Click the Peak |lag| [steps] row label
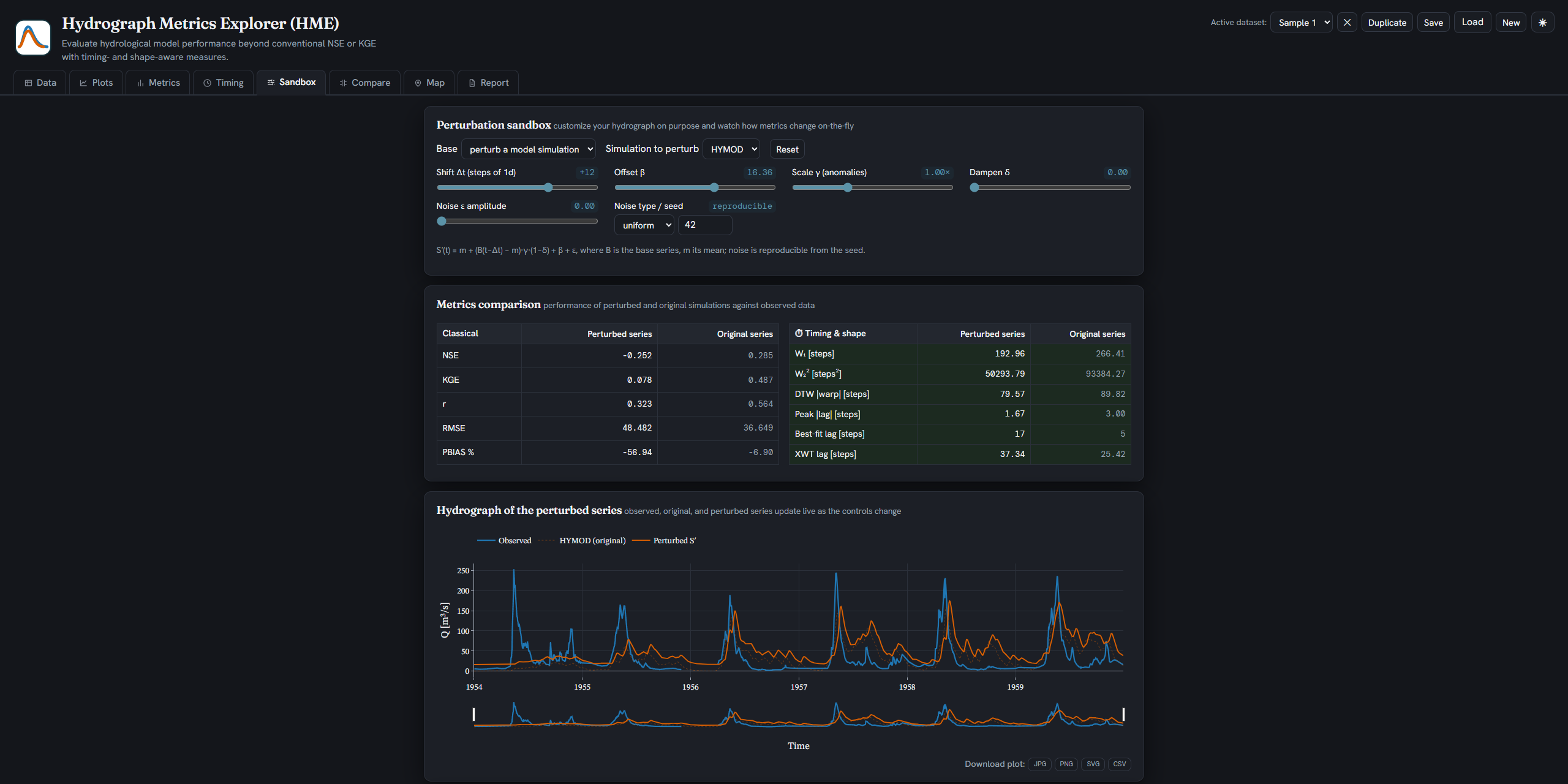This screenshot has width=1568, height=784. [827, 414]
